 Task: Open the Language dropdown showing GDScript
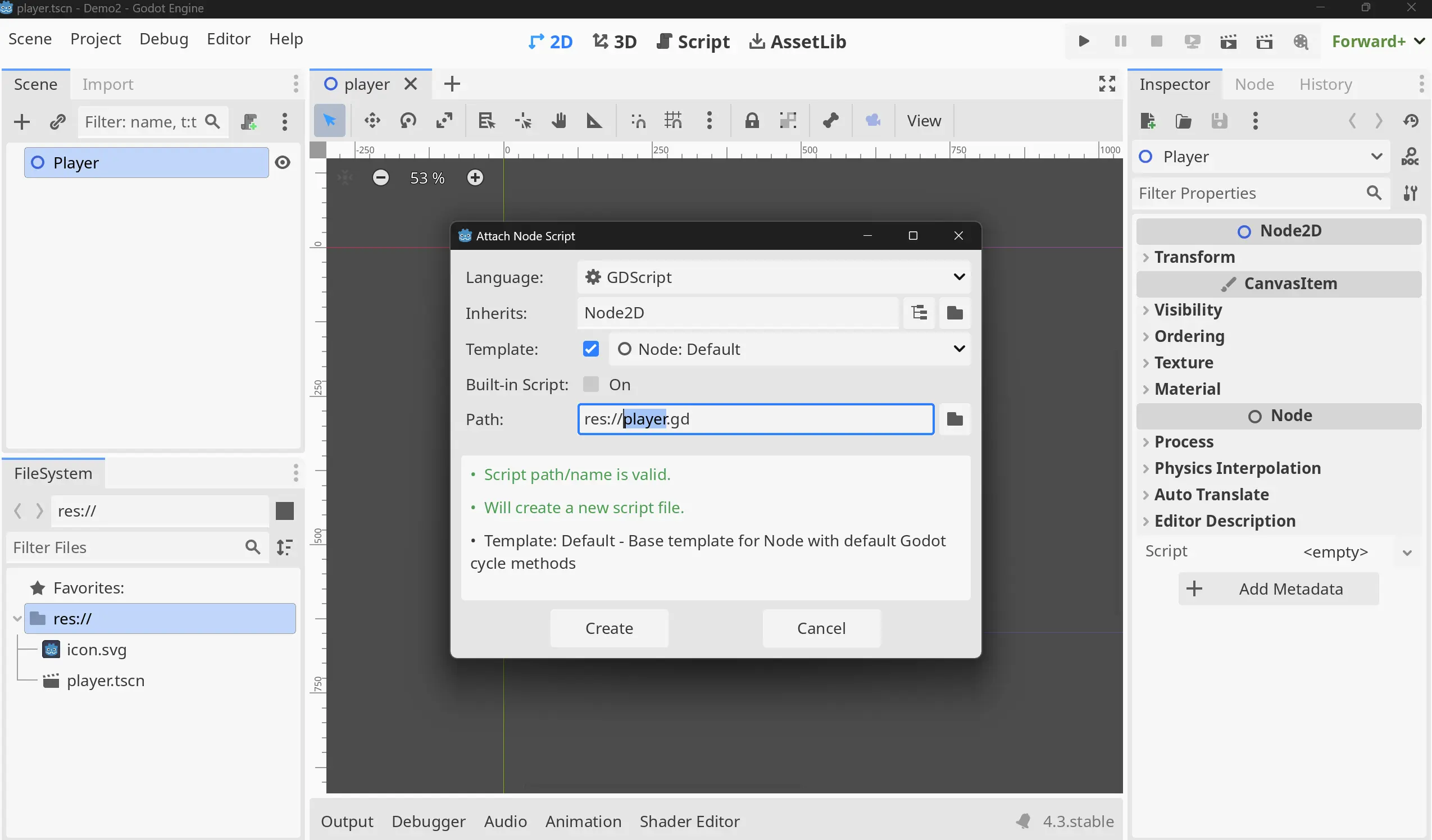774,277
